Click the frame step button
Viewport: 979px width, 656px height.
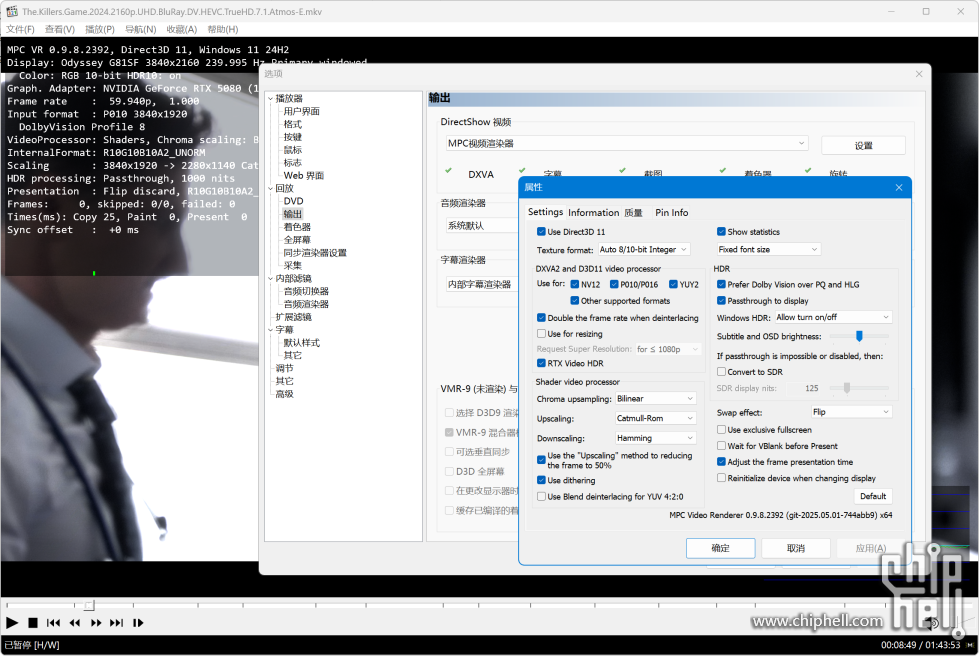coord(138,622)
